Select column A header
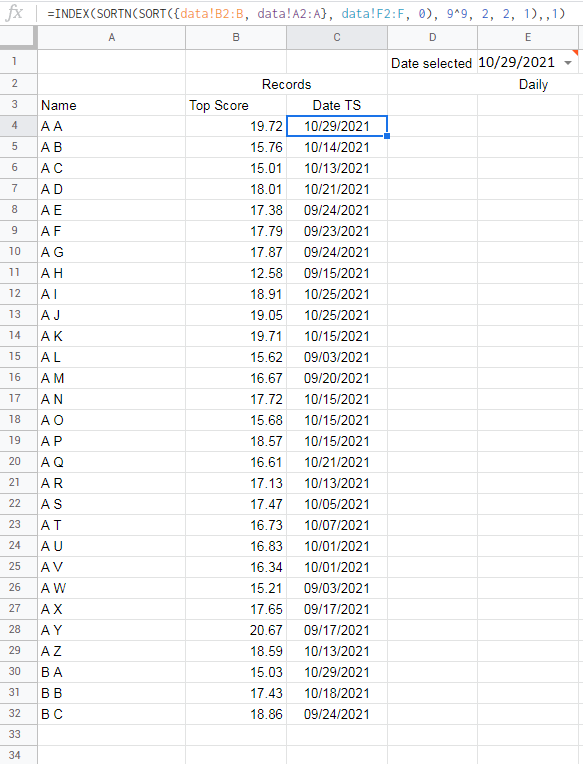This screenshot has height=764, width=583. pos(112,38)
